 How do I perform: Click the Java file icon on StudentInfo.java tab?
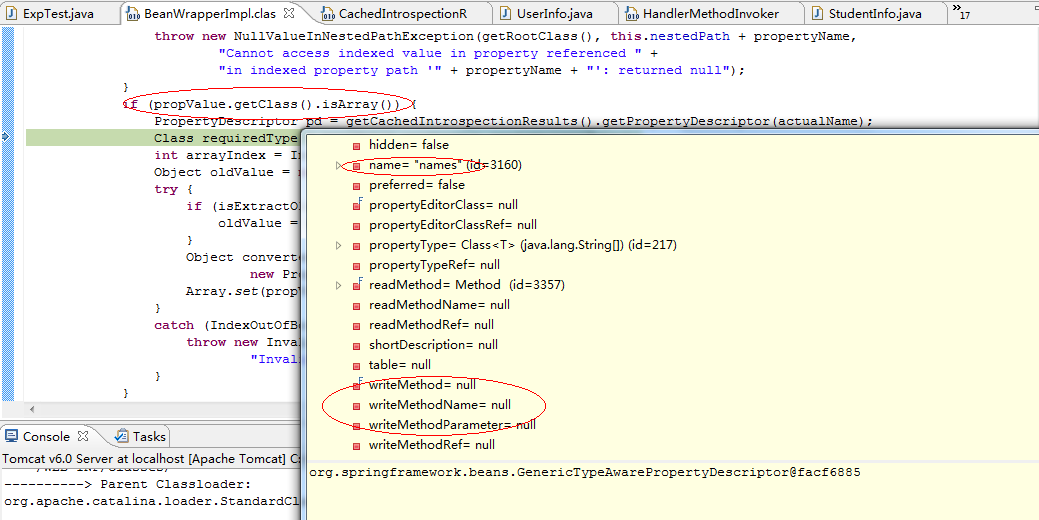[x=818, y=13]
